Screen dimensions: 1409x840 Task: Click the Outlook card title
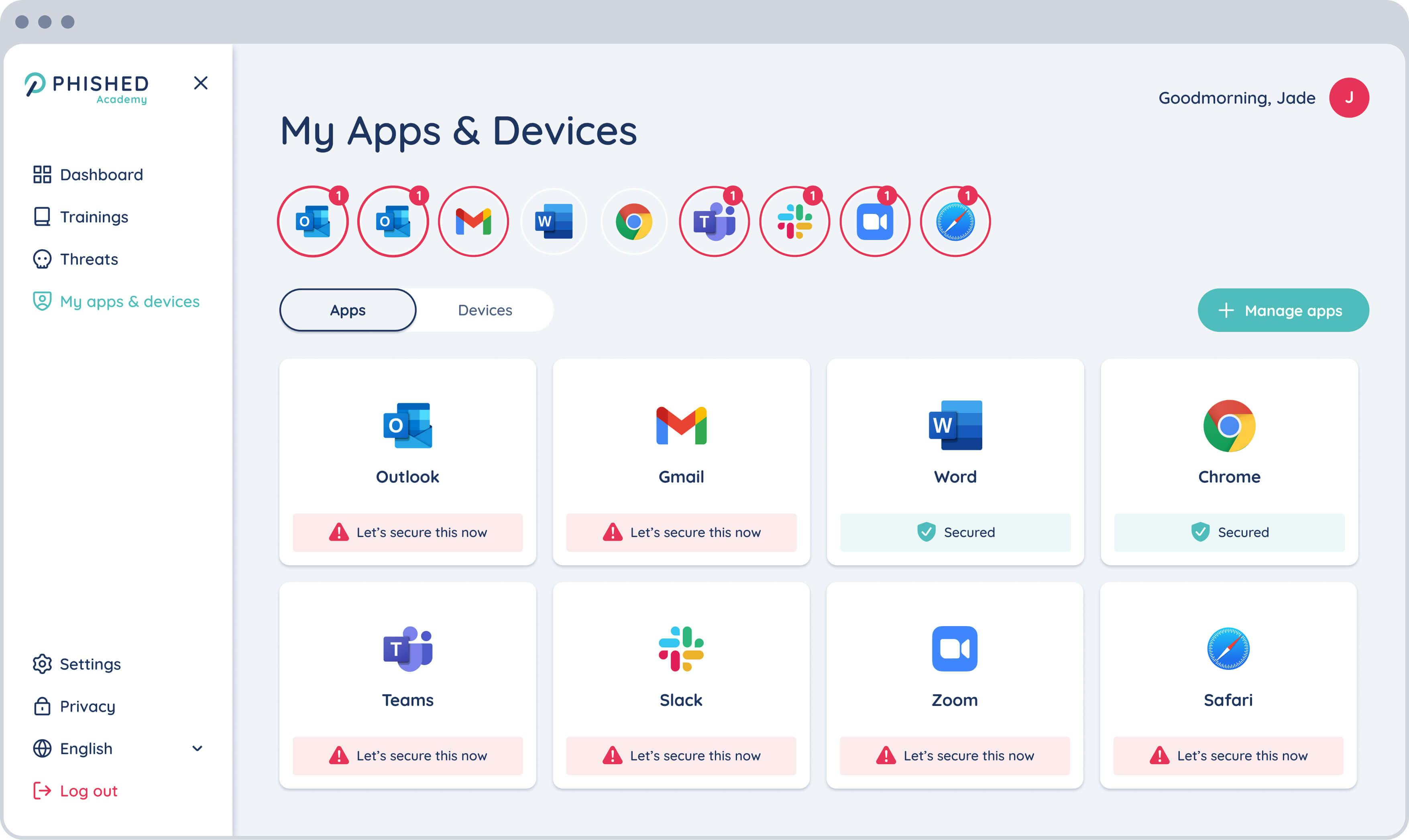[x=407, y=477]
